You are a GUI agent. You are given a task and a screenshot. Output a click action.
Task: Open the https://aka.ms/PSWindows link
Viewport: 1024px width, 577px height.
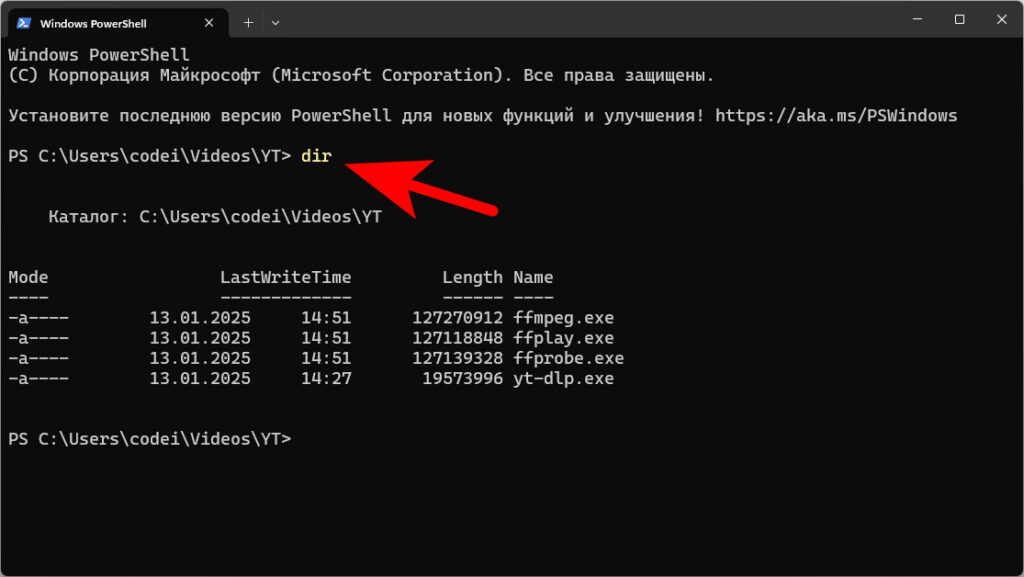836,116
